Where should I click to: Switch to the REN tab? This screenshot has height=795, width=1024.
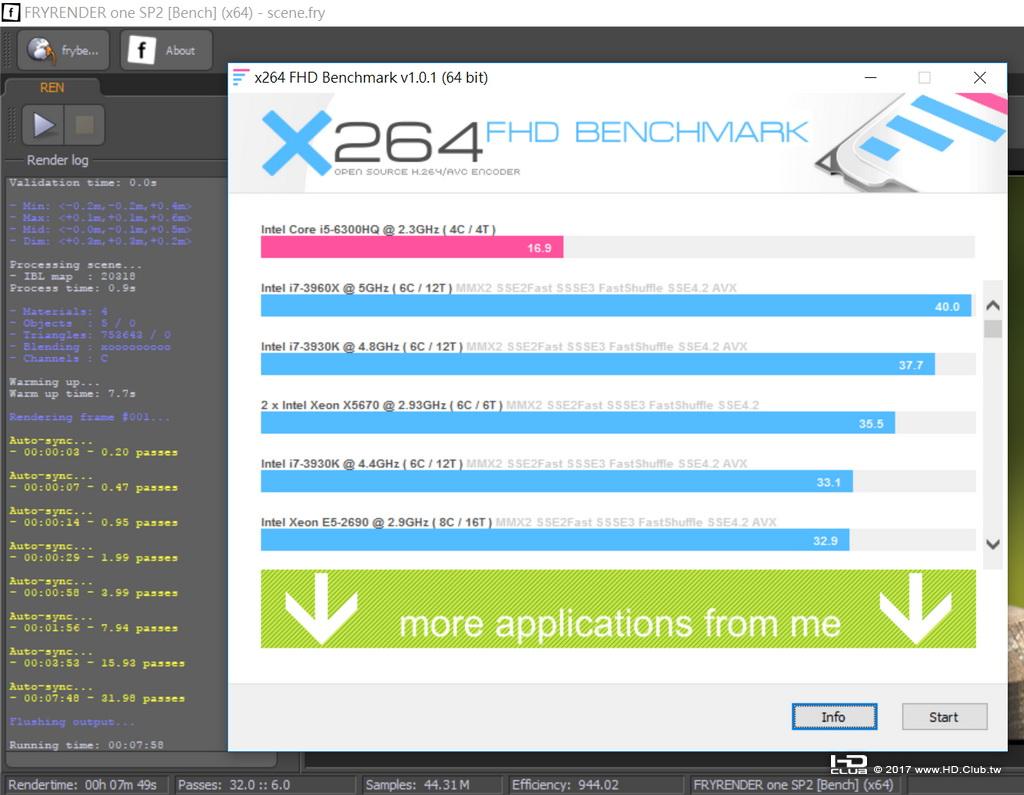click(52, 88)
